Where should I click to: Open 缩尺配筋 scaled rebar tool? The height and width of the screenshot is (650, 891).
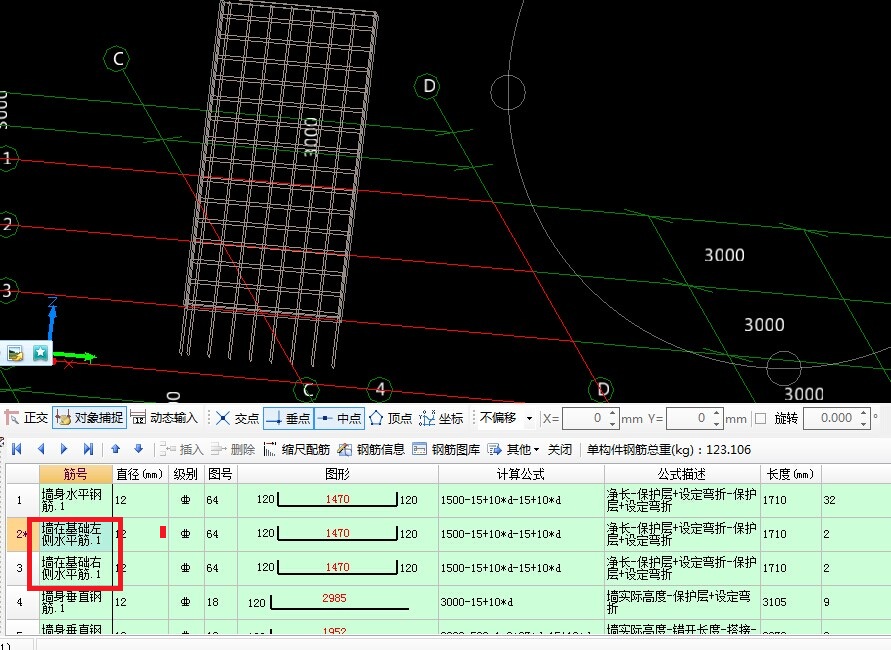point(297,449)
